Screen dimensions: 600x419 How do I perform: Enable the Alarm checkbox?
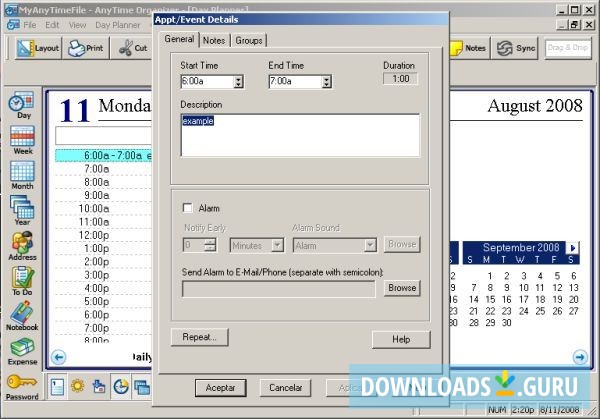pyautogui.click(x=188, y=208)
